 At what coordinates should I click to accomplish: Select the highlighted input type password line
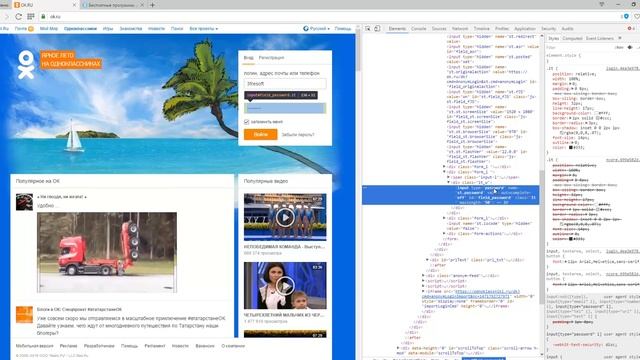(450, 195)
